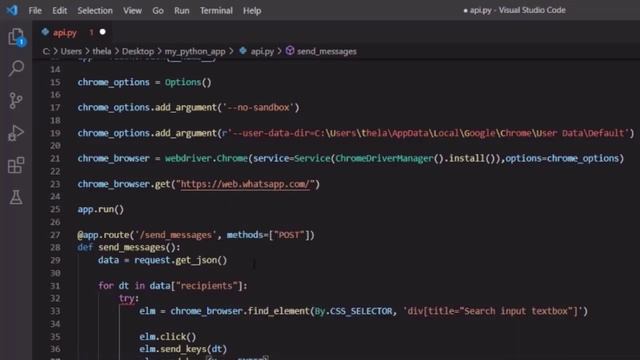Open the Go menu

point(158,11)
